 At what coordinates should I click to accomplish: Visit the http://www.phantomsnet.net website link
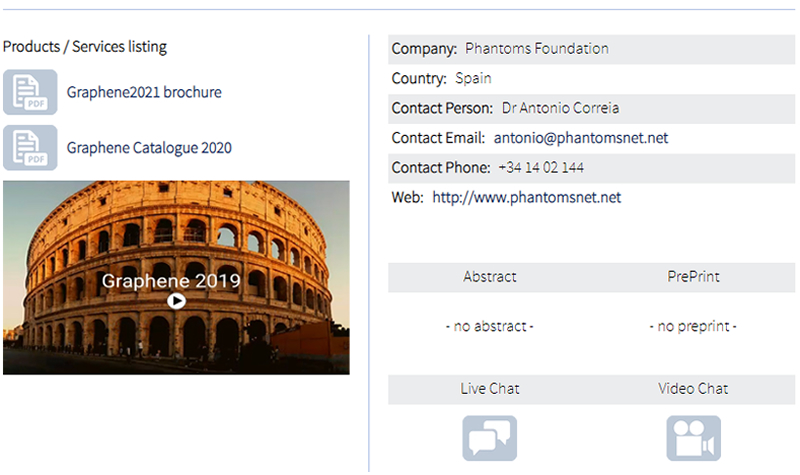click(526, 197)
